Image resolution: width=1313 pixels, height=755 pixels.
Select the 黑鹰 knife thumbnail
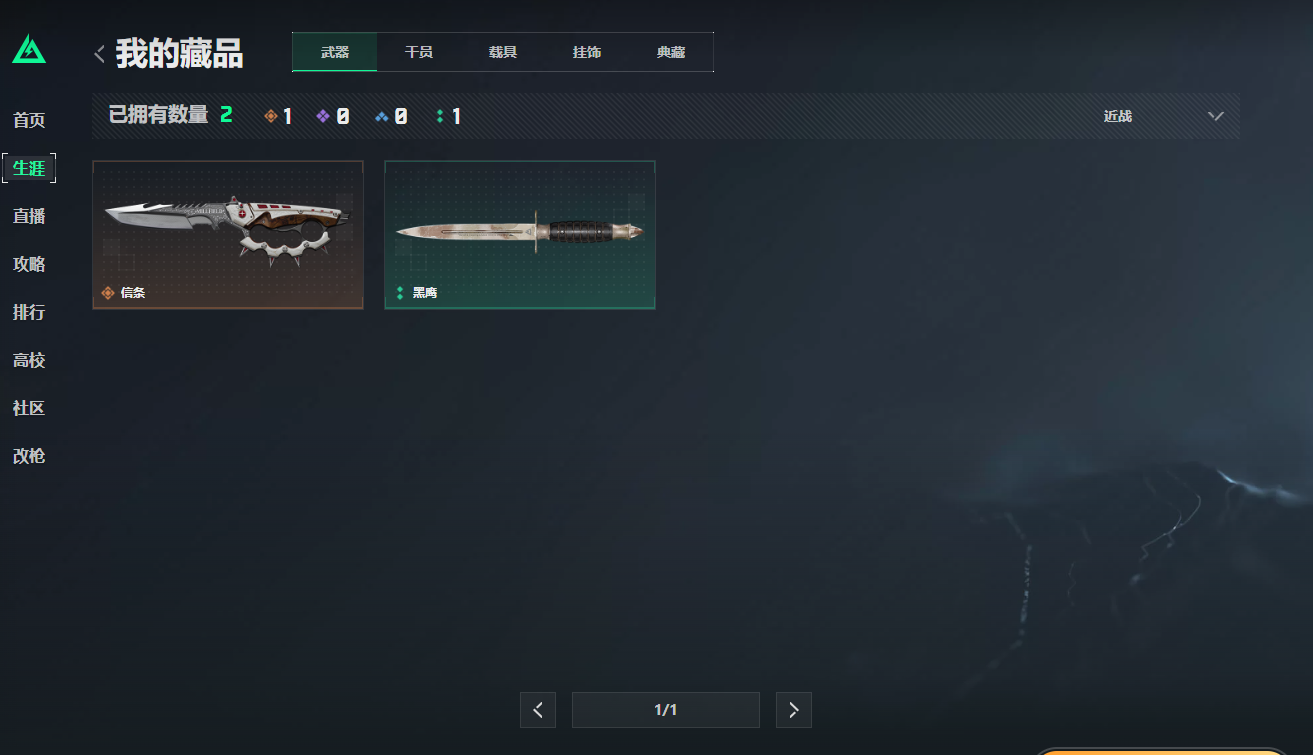click(520, 235)
